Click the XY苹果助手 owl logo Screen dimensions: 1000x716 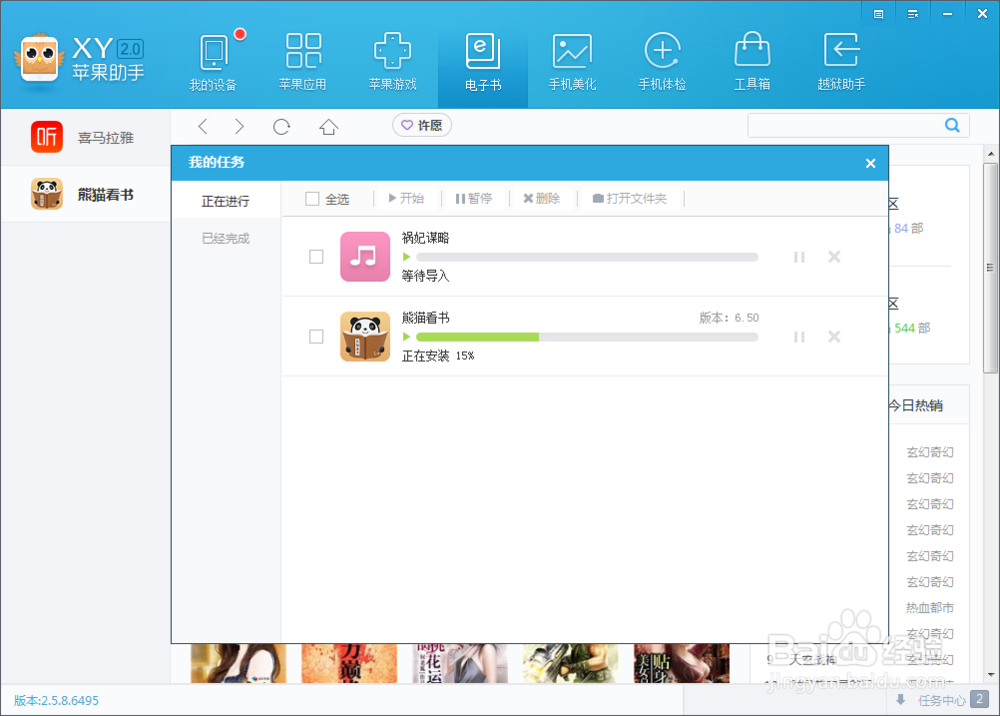coord(40,59)
